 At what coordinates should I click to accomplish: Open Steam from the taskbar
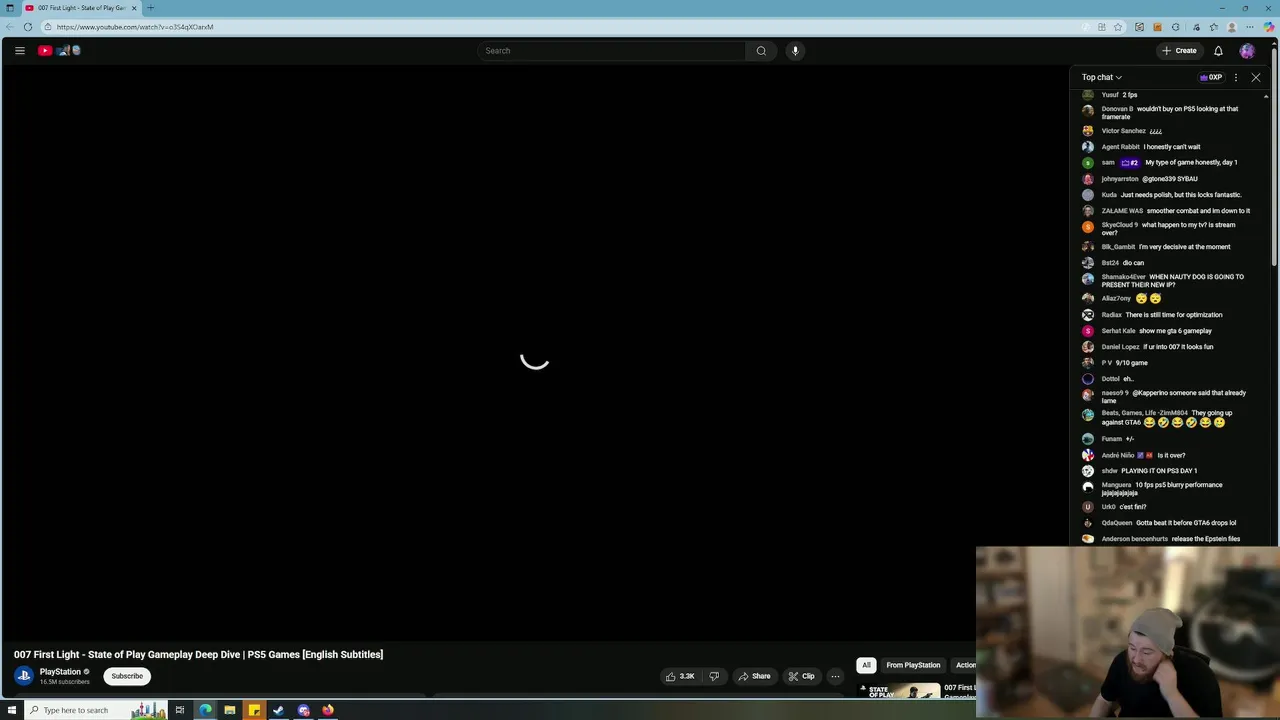[278, 710]
